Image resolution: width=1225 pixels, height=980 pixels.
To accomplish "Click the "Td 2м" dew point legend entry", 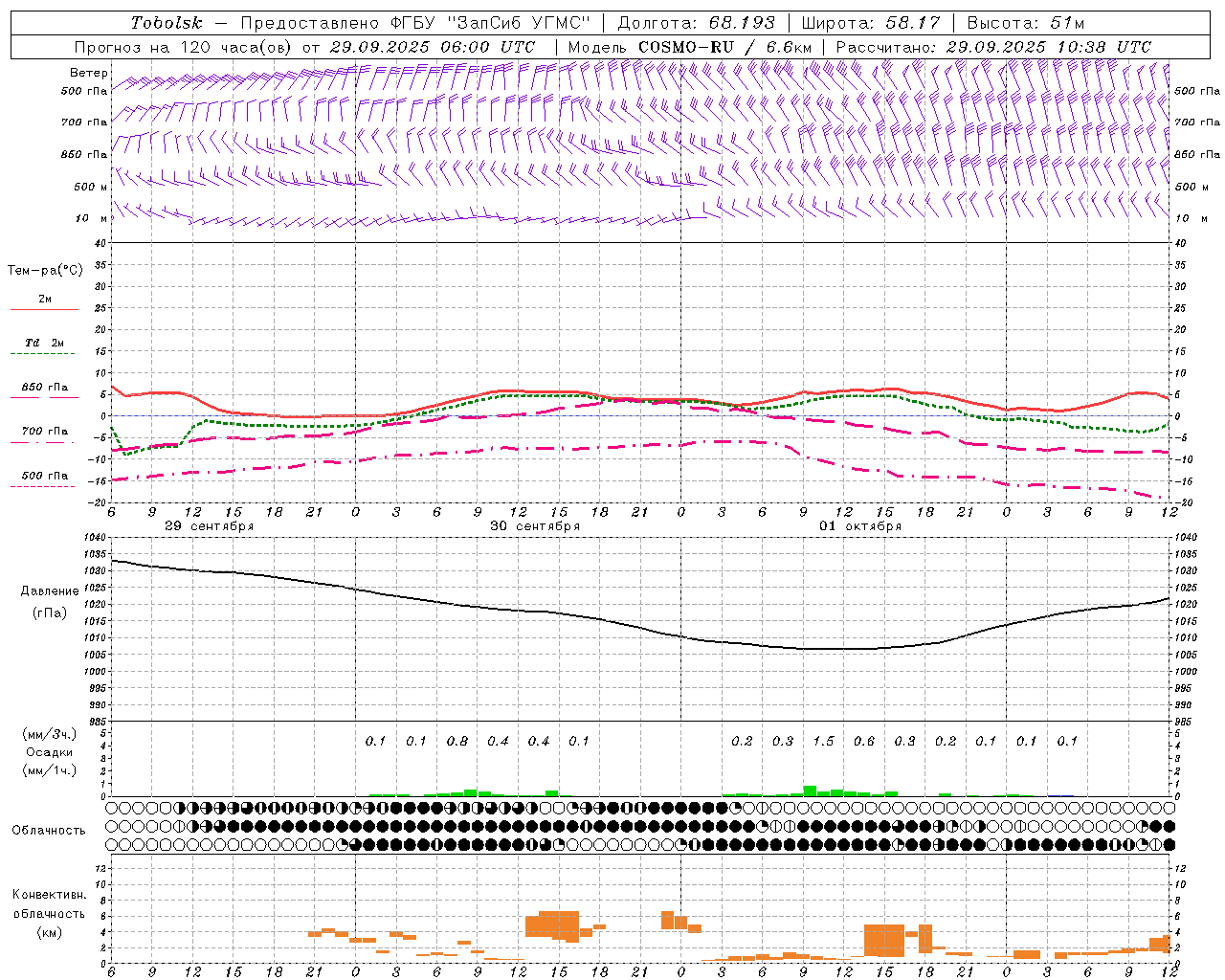I will tap(45, 343).
